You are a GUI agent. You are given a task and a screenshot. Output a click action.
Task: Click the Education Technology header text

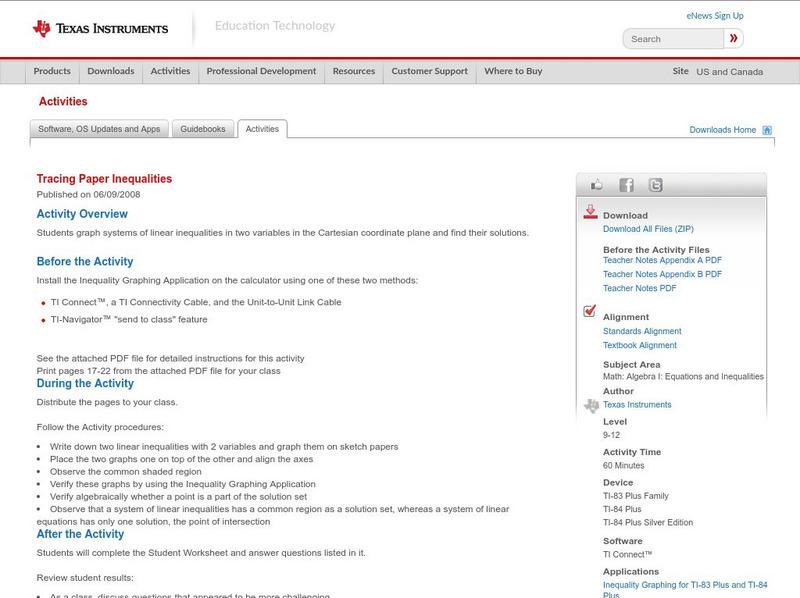pos(275,26)
